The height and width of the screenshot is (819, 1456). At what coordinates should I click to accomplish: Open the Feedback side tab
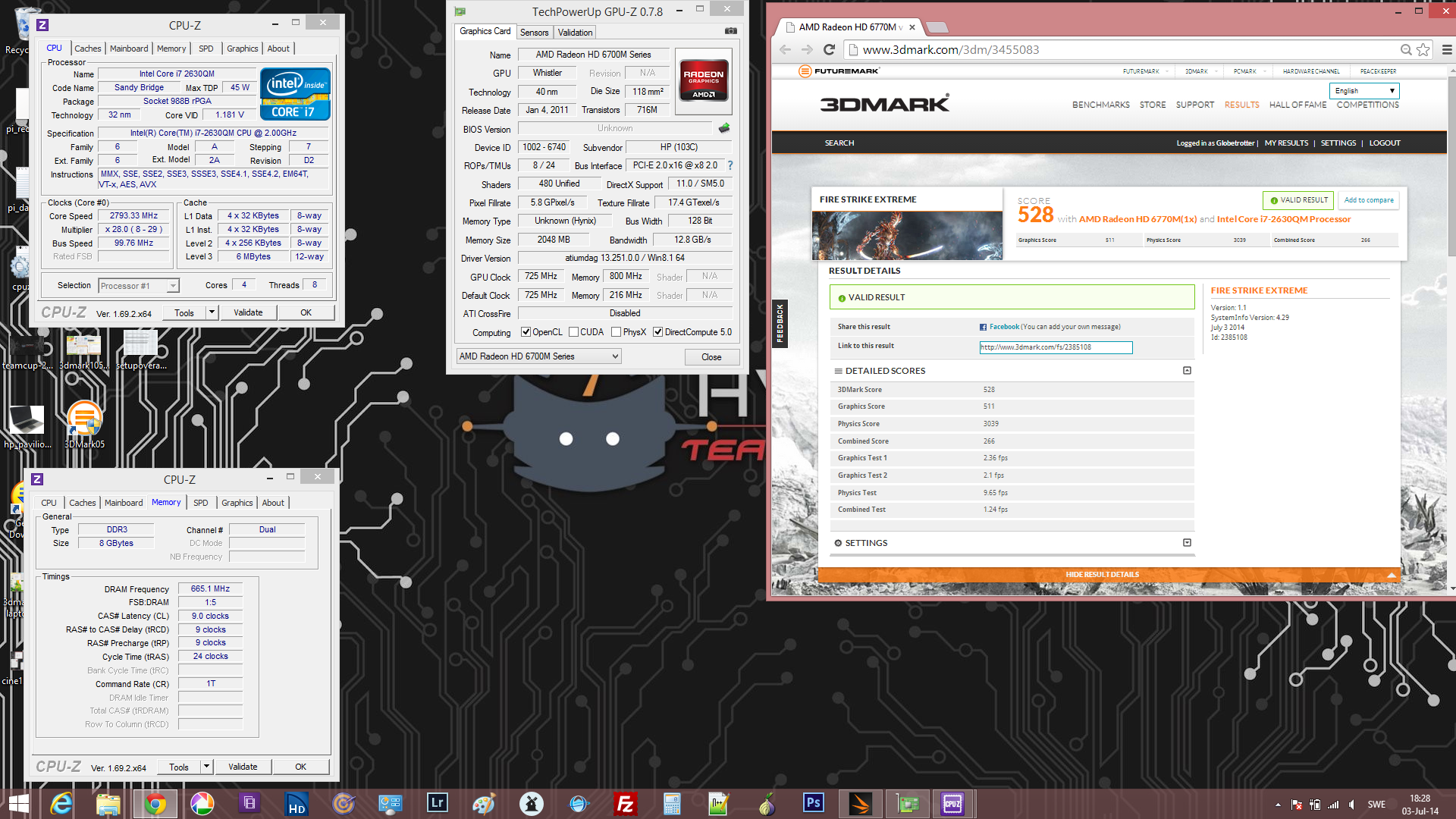(780, 324)
